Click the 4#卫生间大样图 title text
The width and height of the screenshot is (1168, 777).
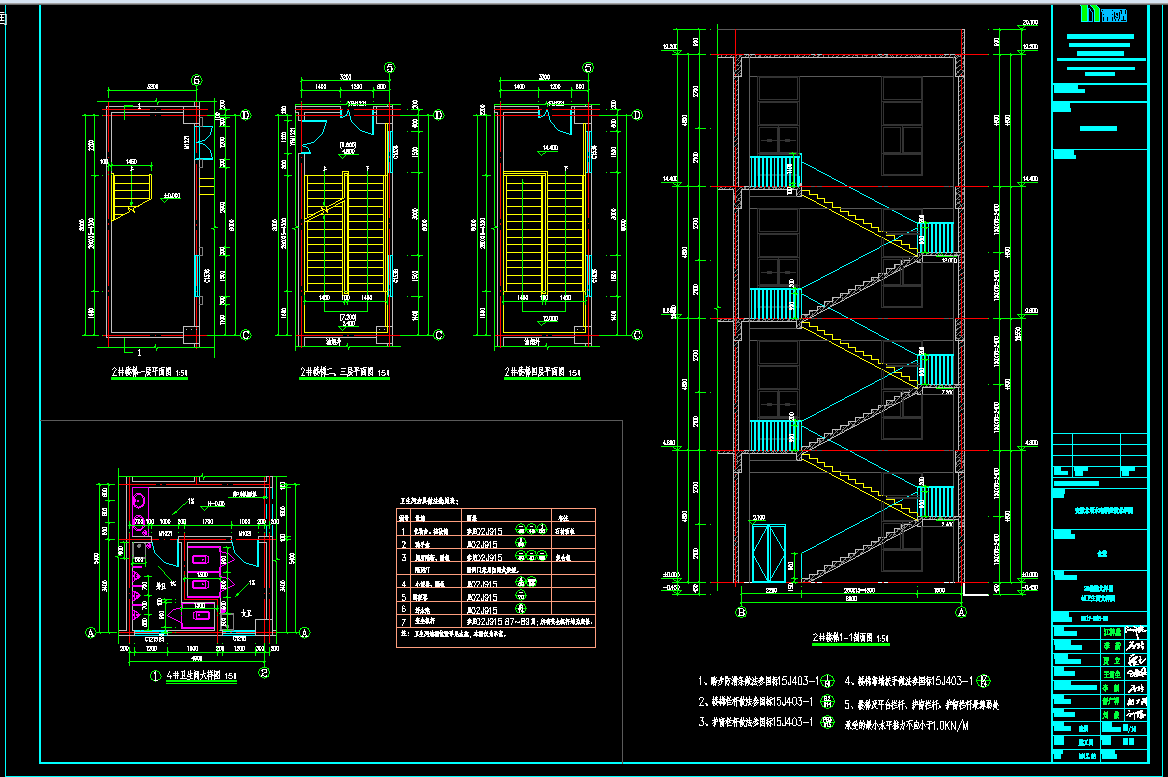(201, 675)
